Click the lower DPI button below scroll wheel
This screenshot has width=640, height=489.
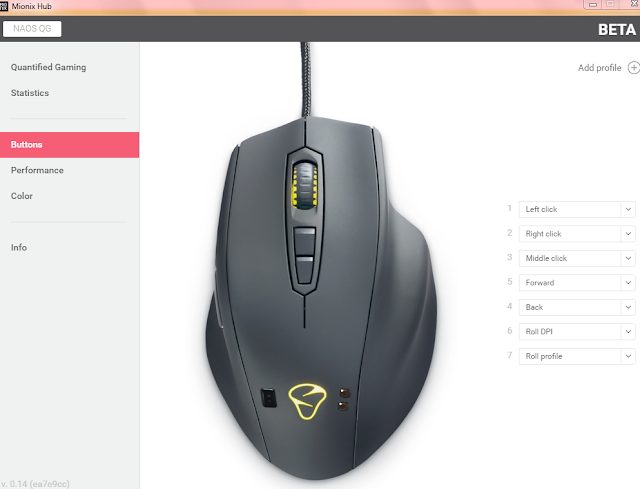304,270
